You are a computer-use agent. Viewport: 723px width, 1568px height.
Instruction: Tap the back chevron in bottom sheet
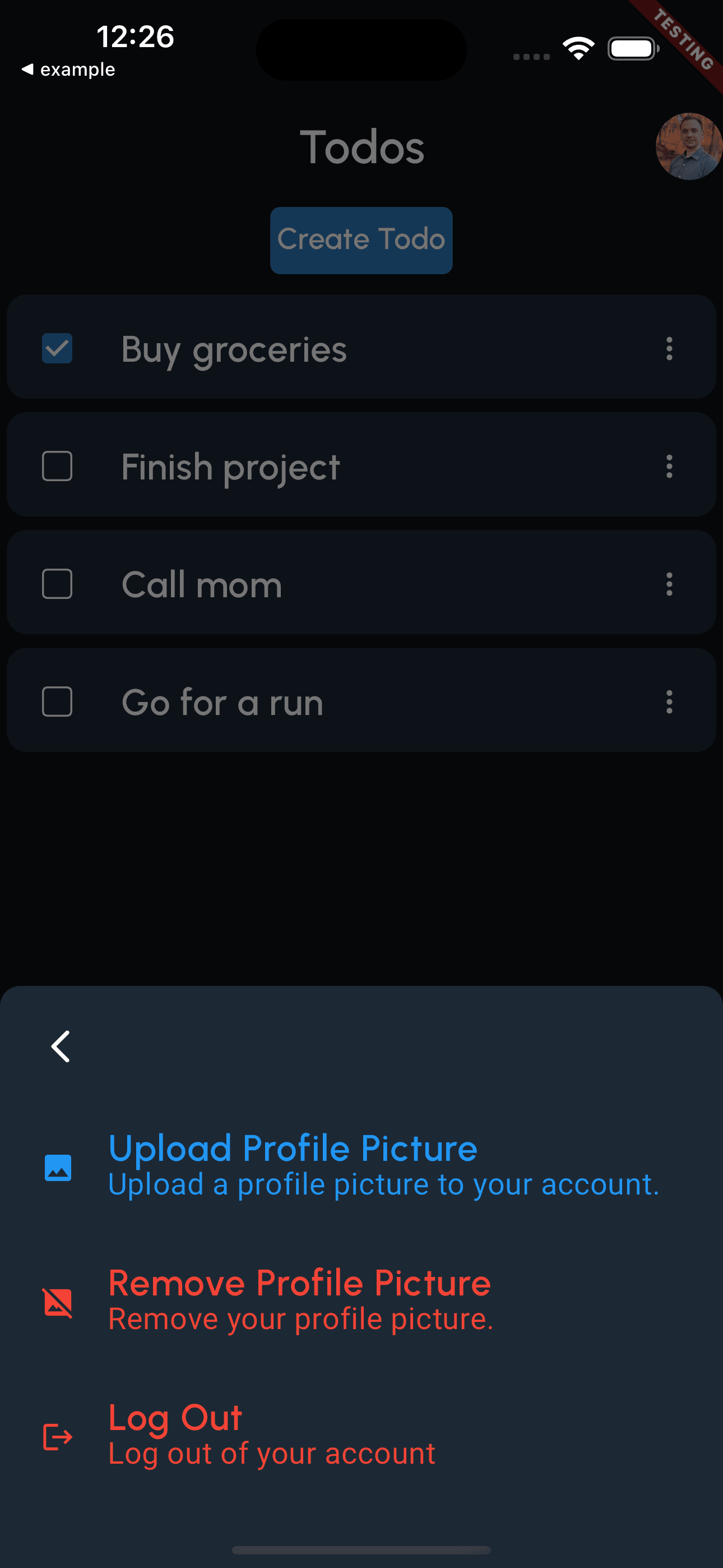point(61,1046)
